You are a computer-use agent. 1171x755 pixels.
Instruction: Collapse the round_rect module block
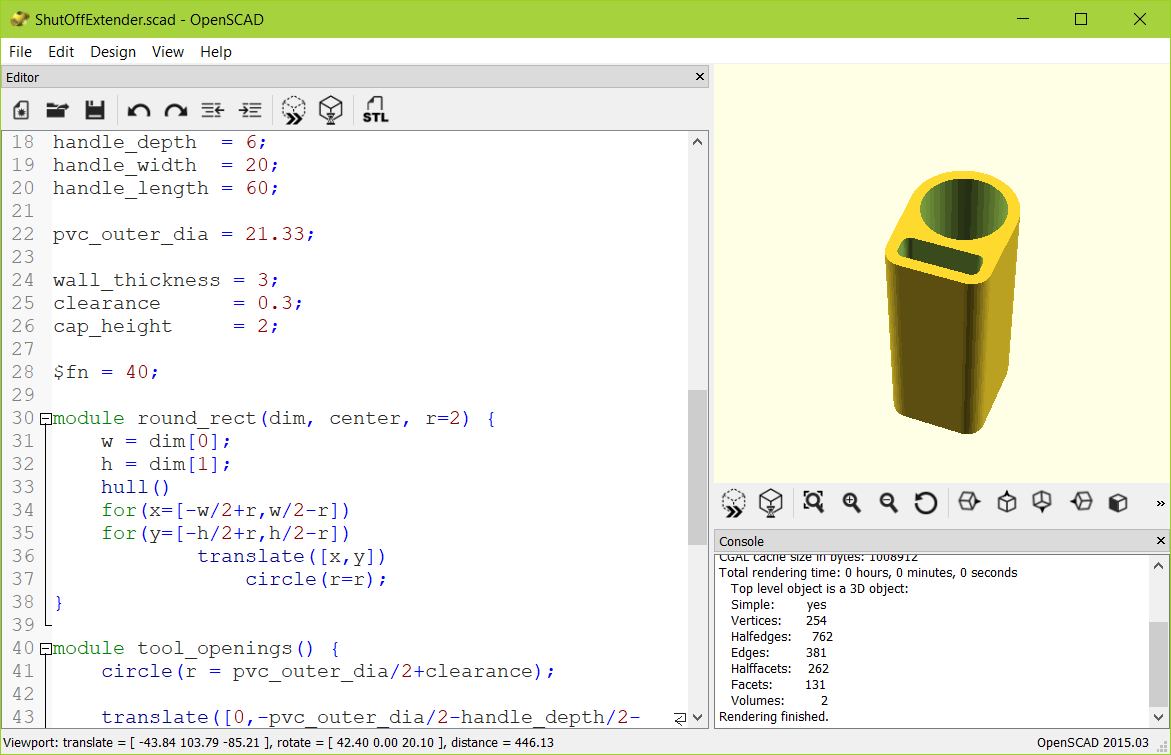pyautogui.click(x=46, y=418)
